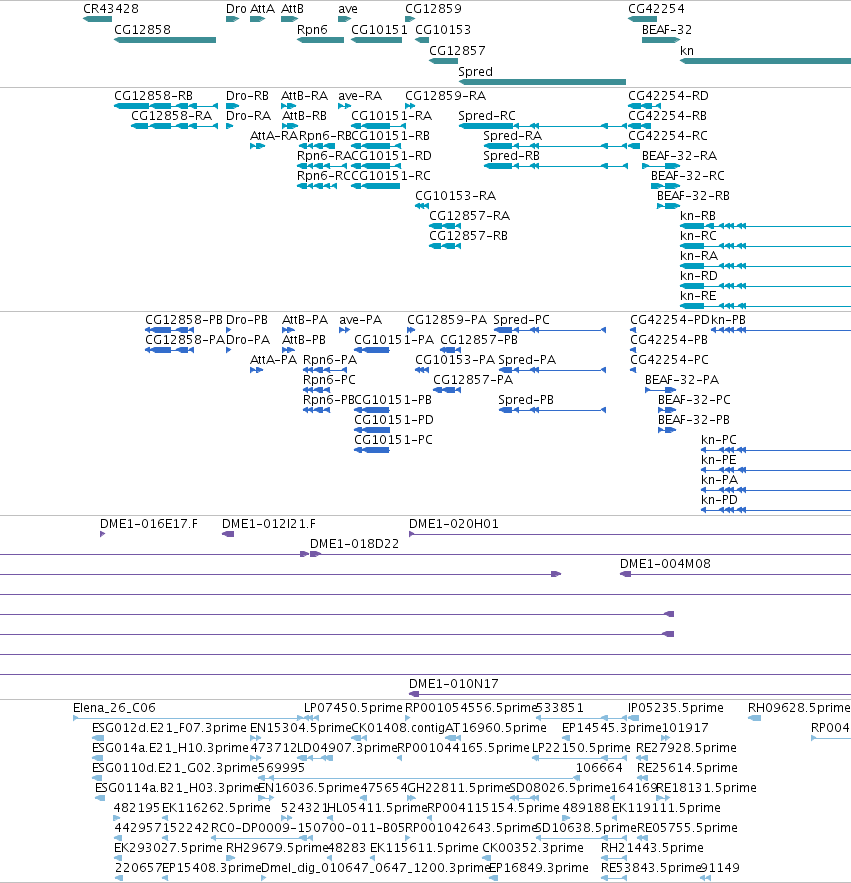
Task: Select BAC clone DME1-018D22
Action: pos(580,554)
